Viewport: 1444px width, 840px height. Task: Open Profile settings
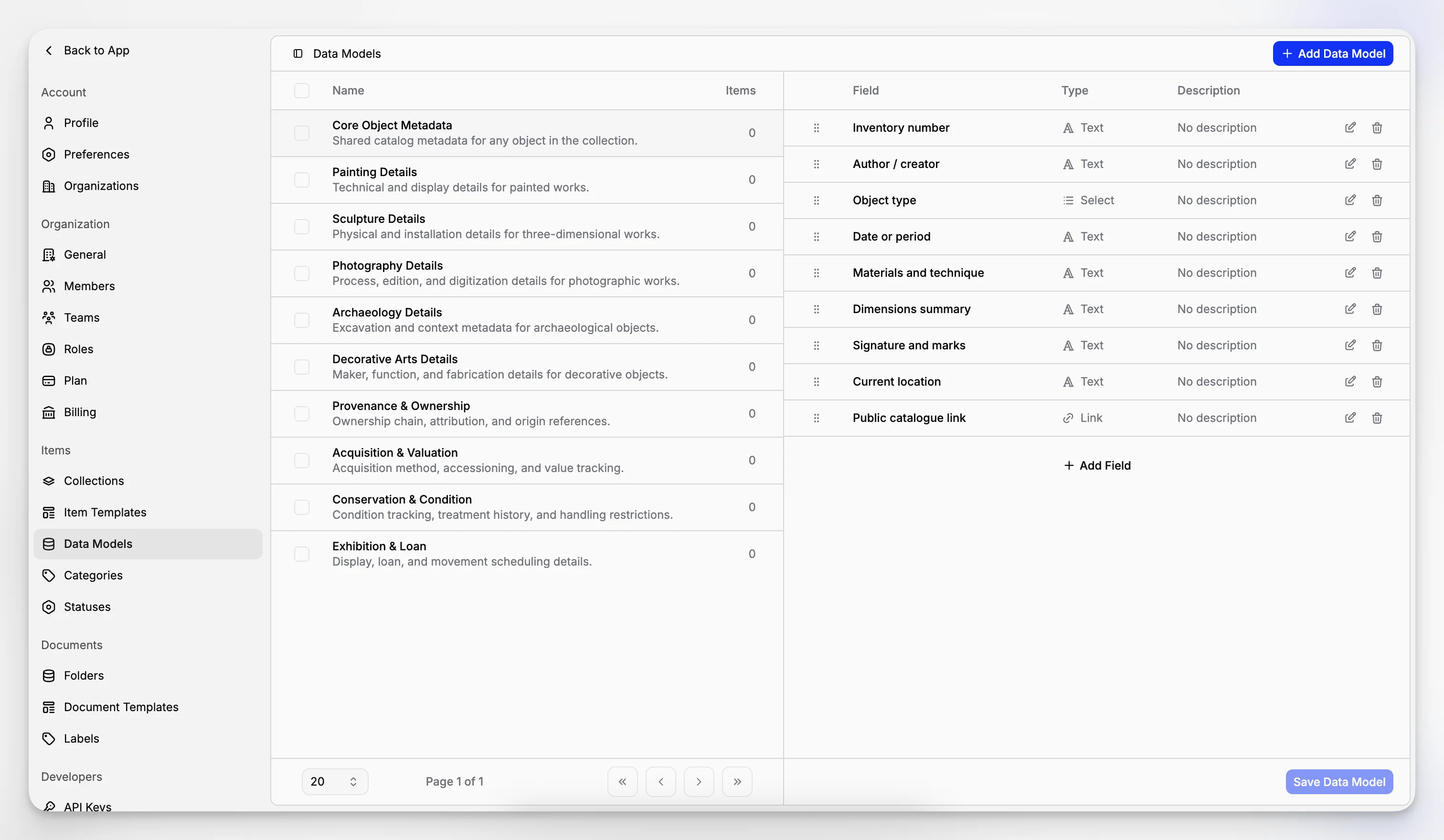(x=148, y=123)
